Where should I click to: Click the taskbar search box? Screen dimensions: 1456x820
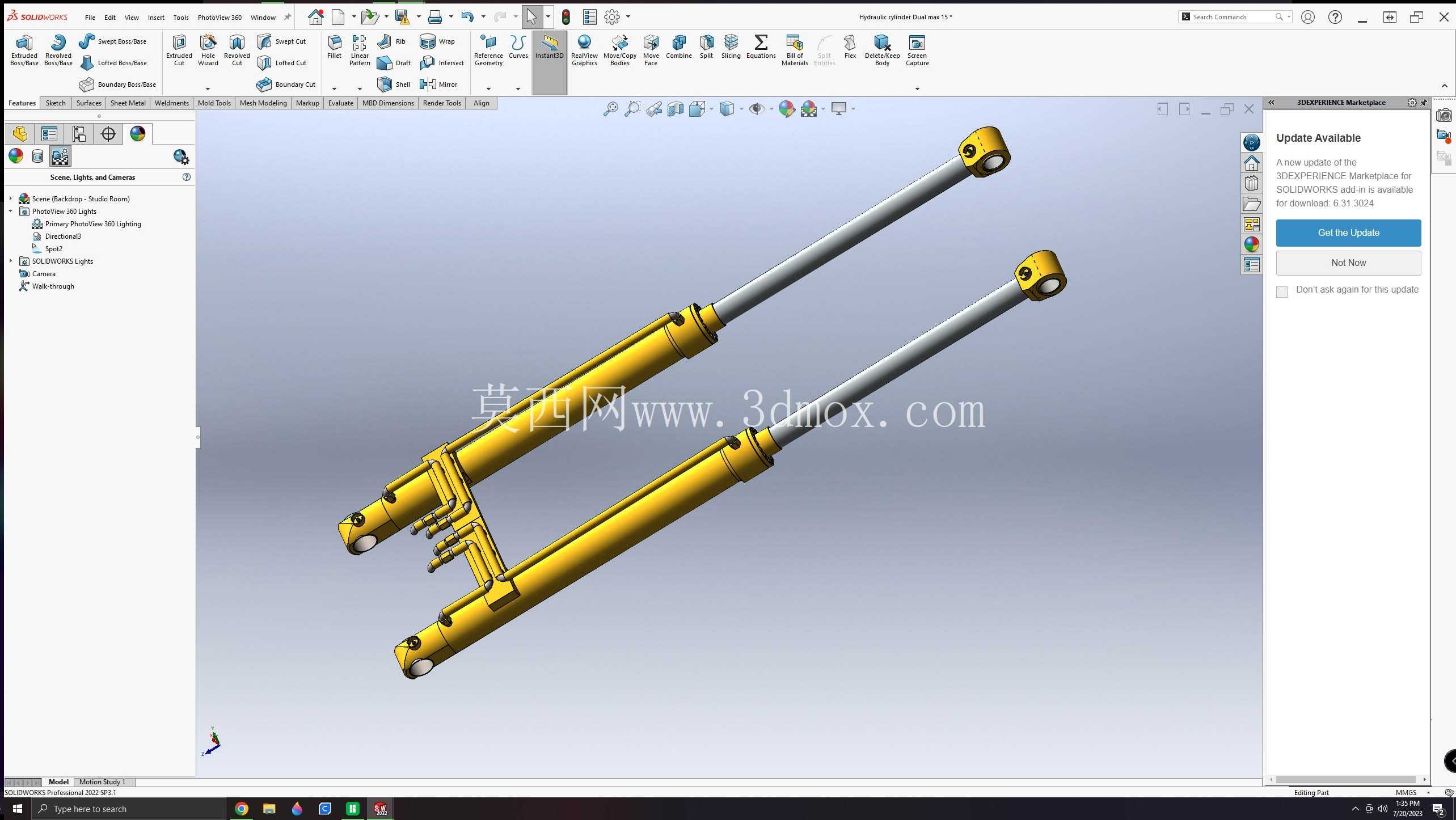click(129, 809)
